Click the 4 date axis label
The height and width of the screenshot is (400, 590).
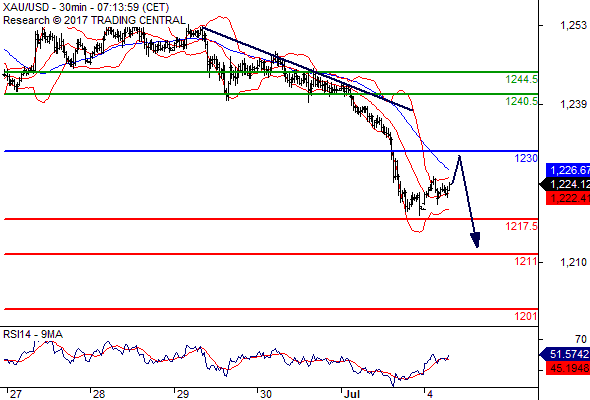coord(430,394)
